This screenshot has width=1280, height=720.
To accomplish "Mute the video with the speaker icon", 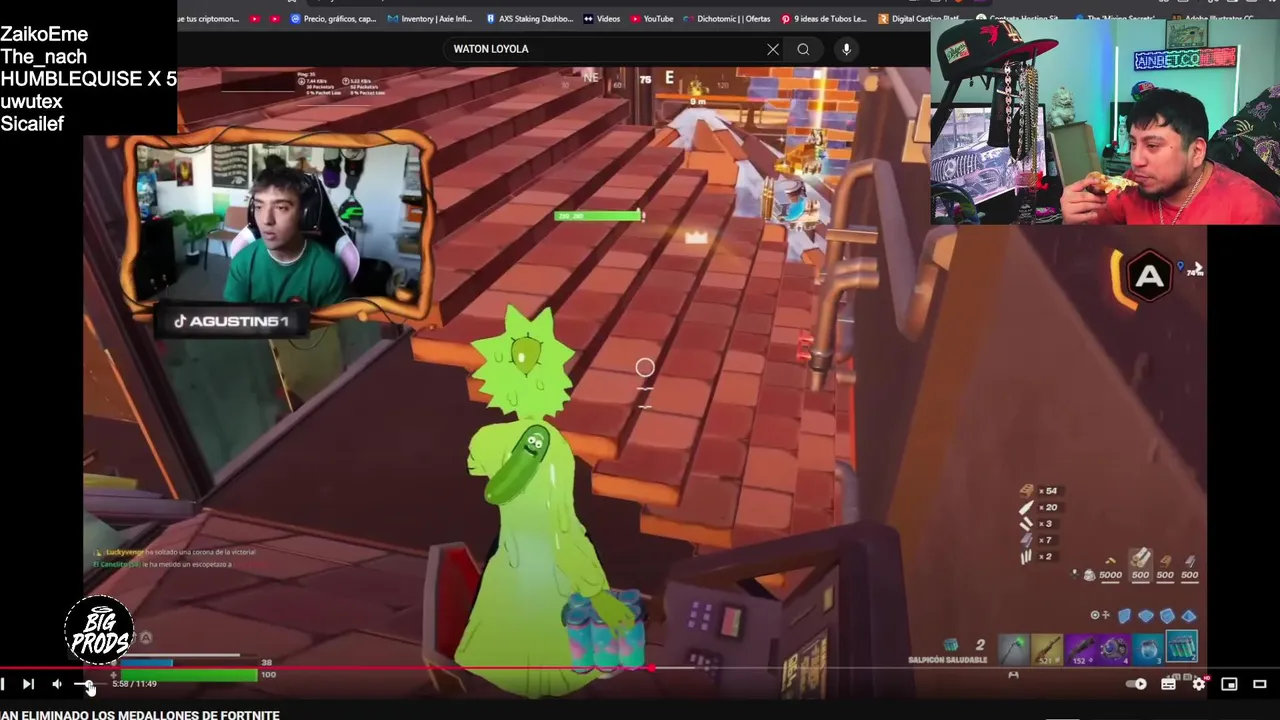I will (x=57, y=684).
